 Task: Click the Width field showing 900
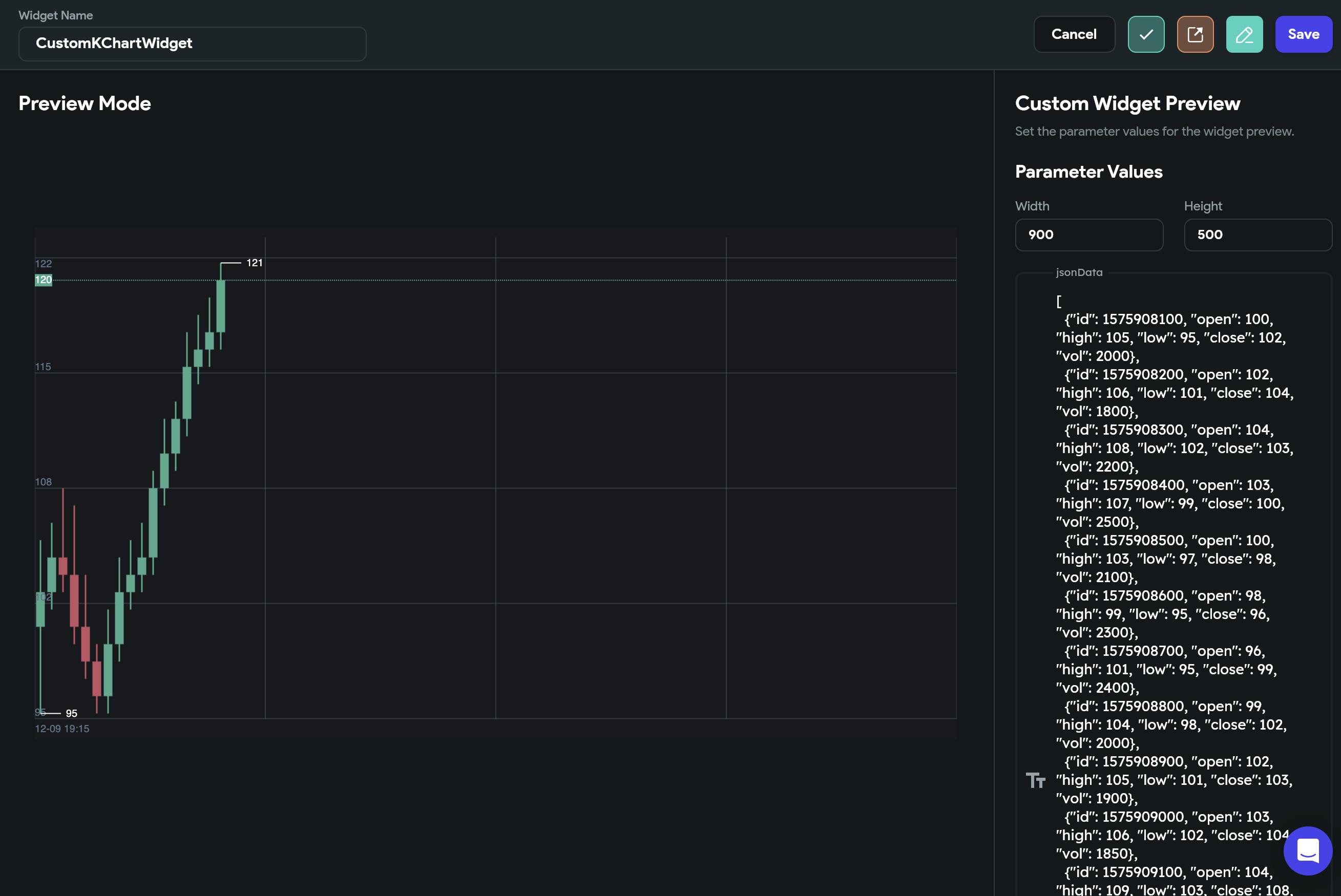1088,235
